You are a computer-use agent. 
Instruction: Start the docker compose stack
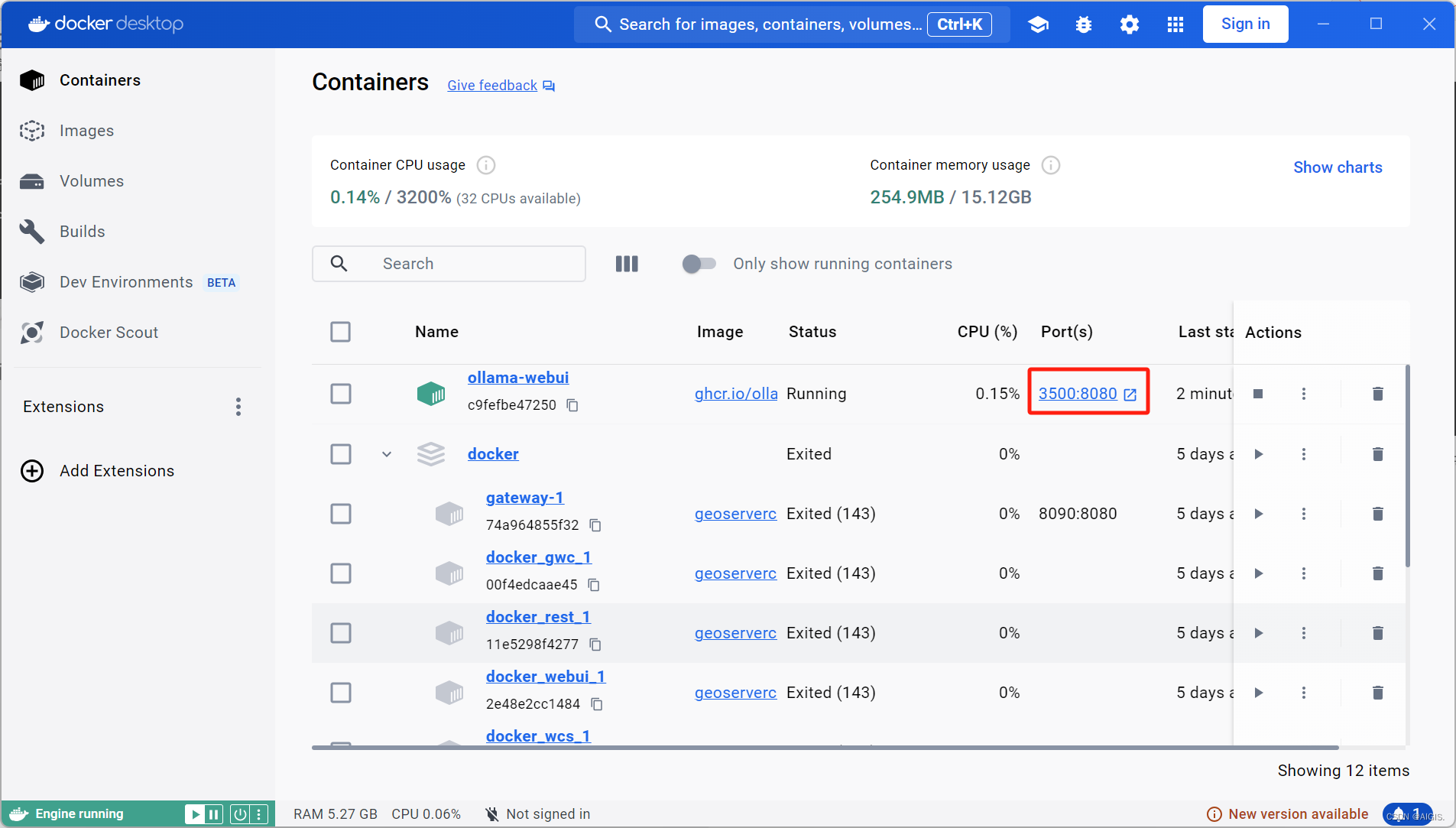click(1258, 454)
